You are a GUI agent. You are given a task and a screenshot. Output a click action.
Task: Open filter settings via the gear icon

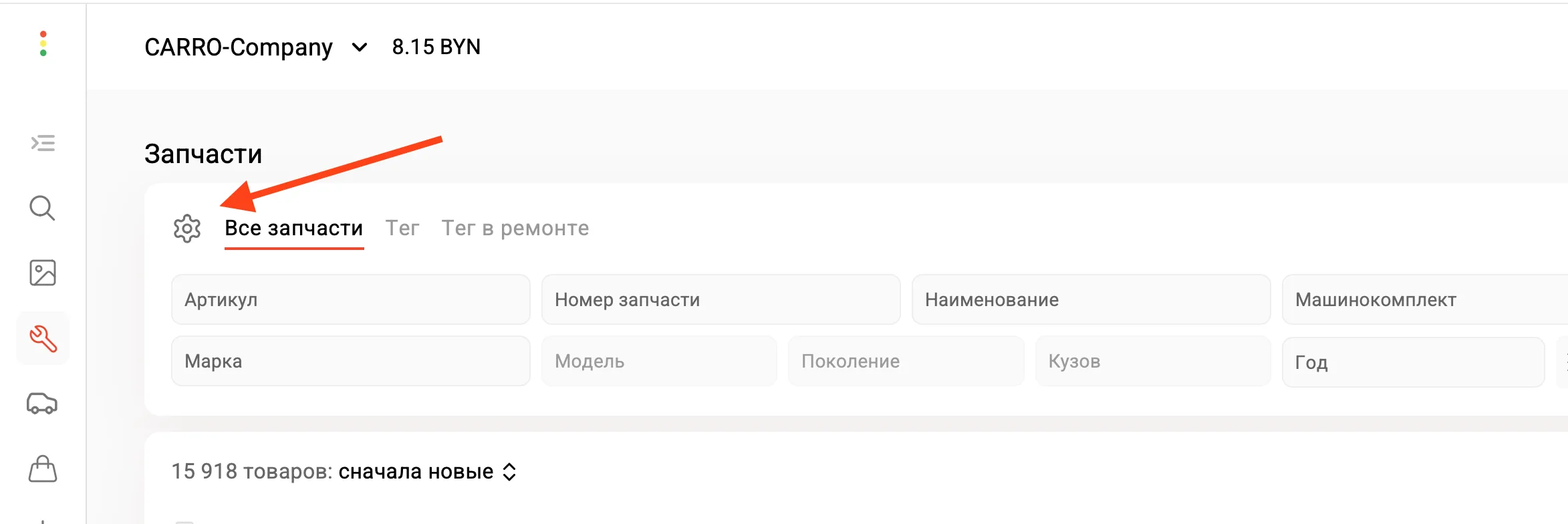click(186, 229)
